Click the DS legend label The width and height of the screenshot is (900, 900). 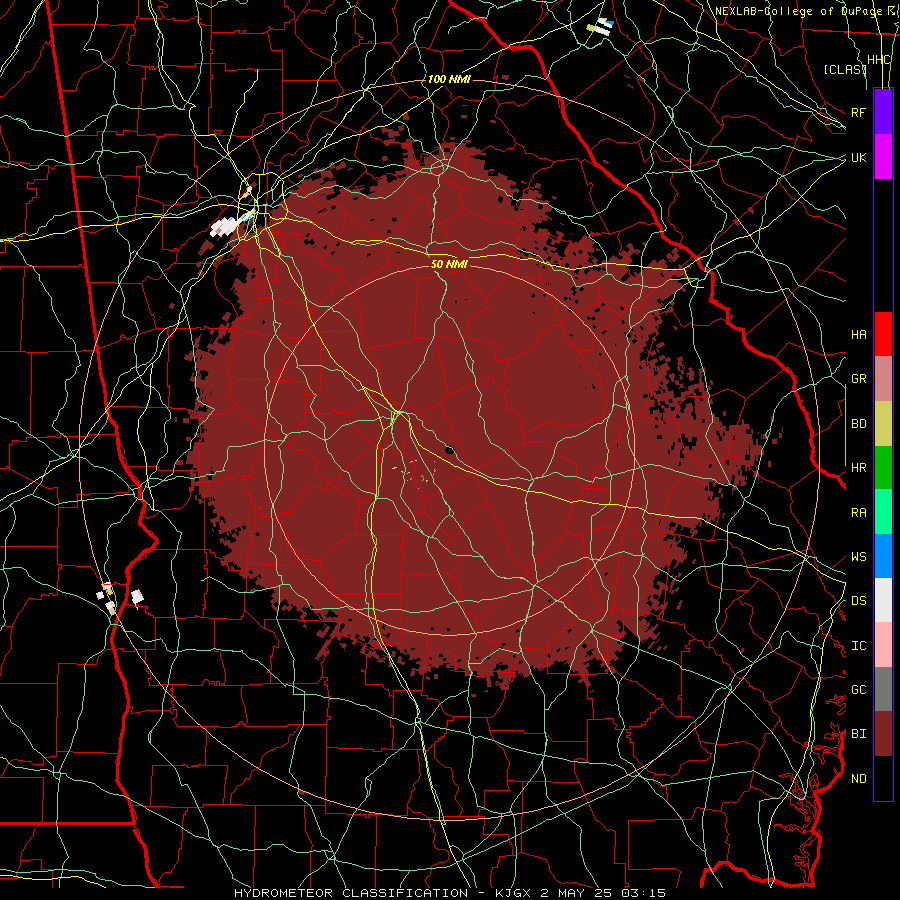pyautogui.click(x=859, y=601)
